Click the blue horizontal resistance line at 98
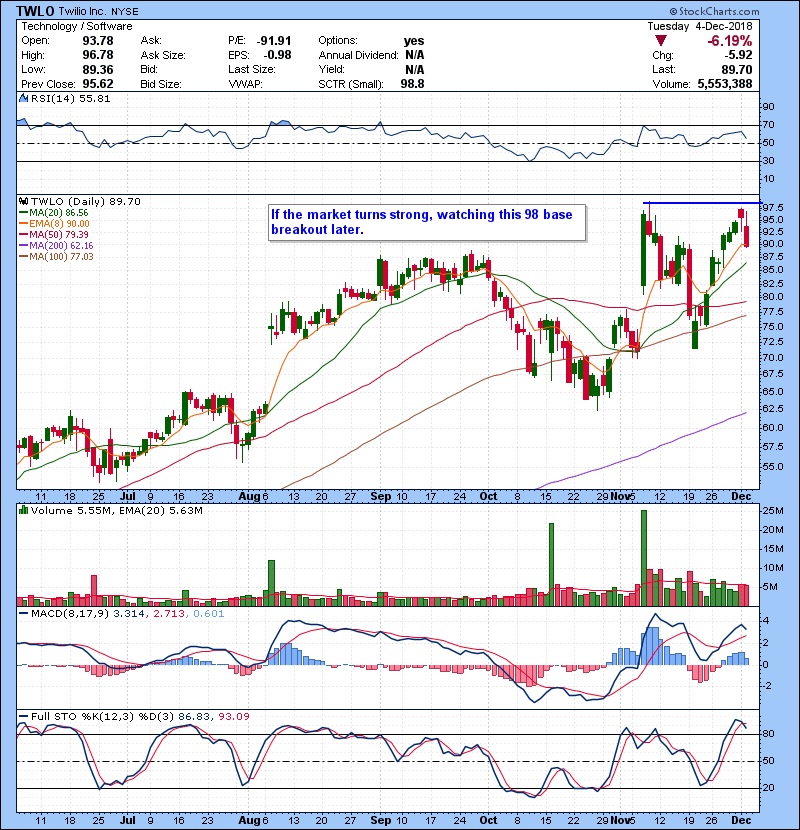Screen dimensions: 800x830 coord(703,203)
